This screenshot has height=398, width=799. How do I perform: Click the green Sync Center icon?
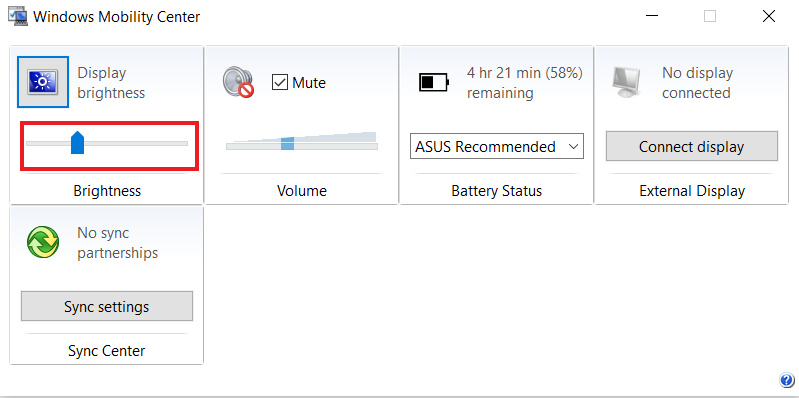43,242
